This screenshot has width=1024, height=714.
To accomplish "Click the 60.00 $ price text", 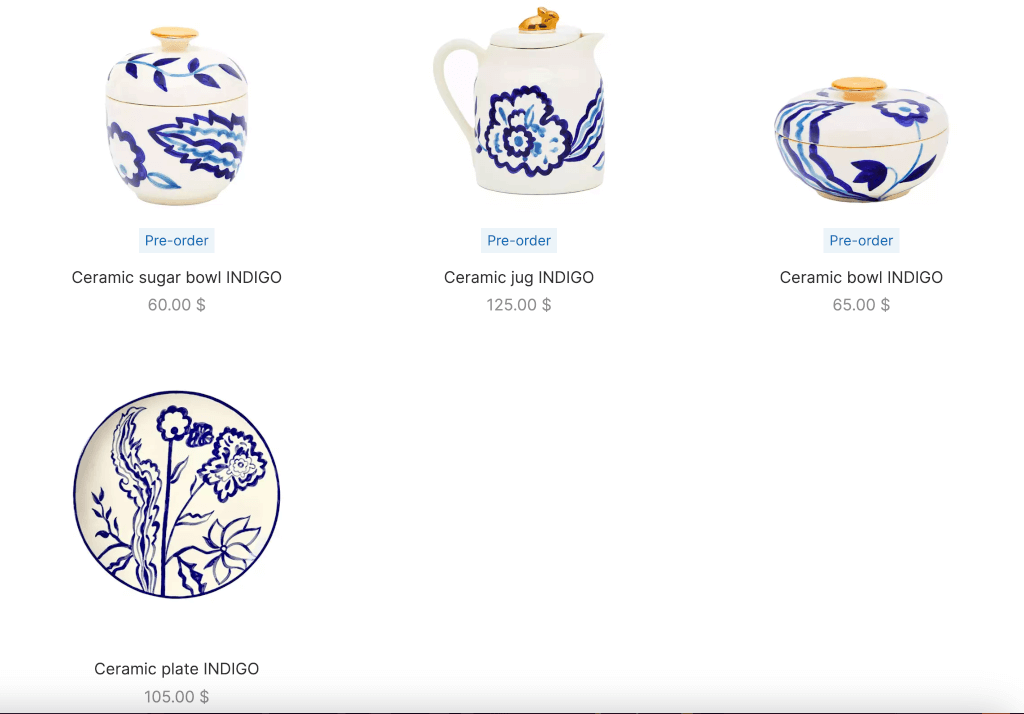I will [x=176, y=305].
